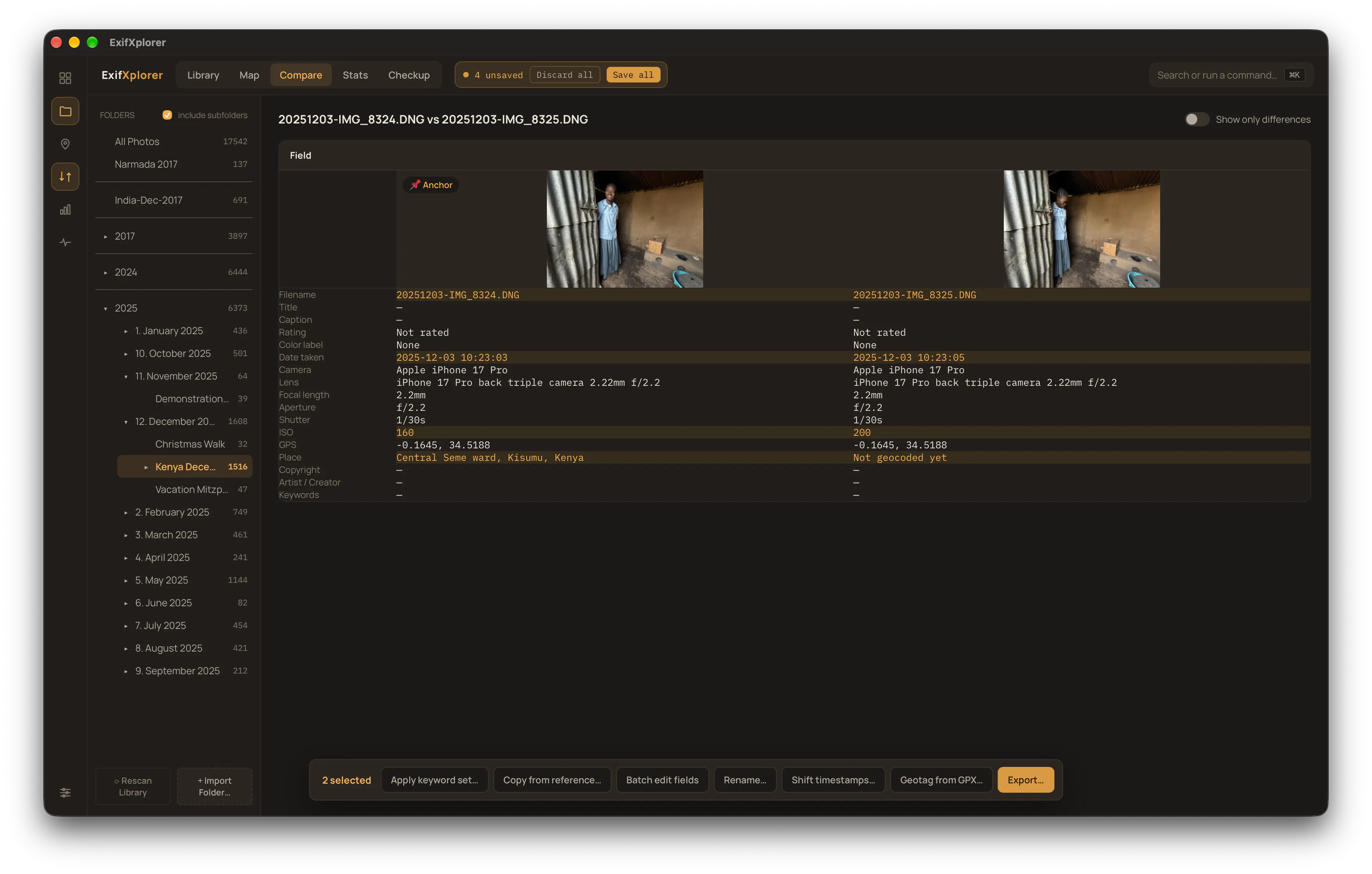
Task: Open the bar chart stats sidebar icon
Action: pyautogui.click(x=65, y=210)
